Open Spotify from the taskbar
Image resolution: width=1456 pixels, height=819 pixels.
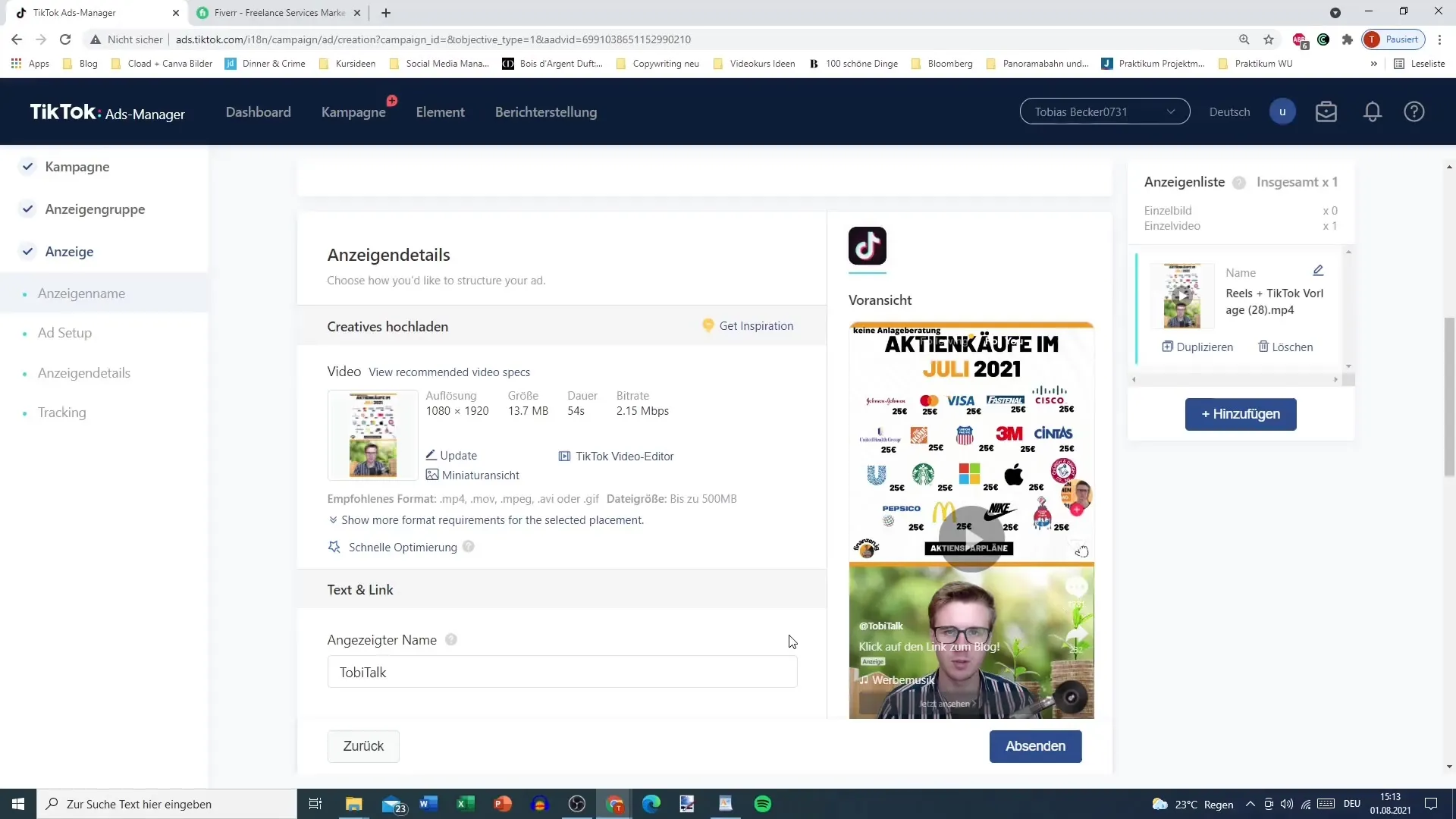tap(763, 804)
